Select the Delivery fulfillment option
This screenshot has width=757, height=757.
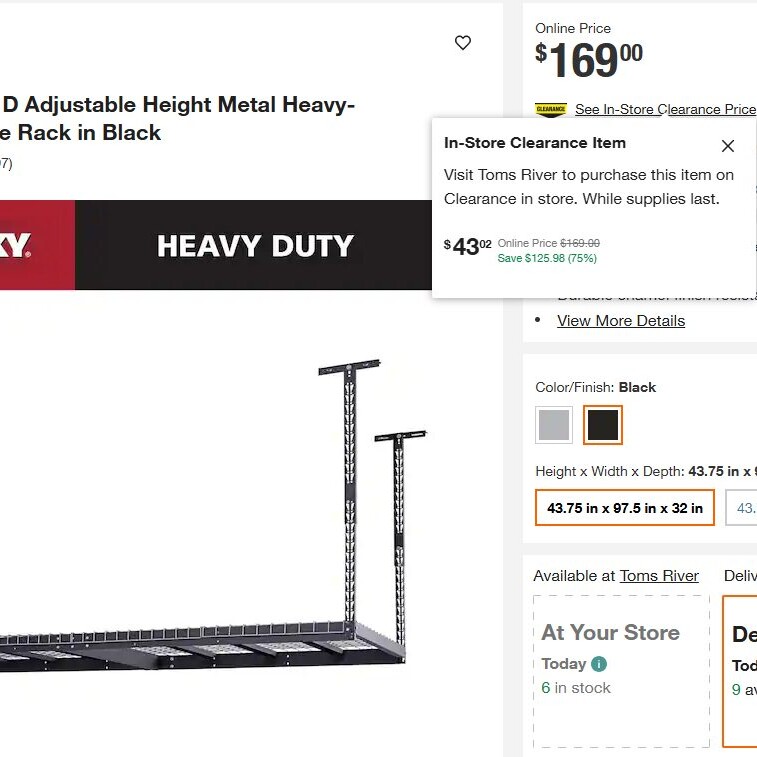pos(741,671)
